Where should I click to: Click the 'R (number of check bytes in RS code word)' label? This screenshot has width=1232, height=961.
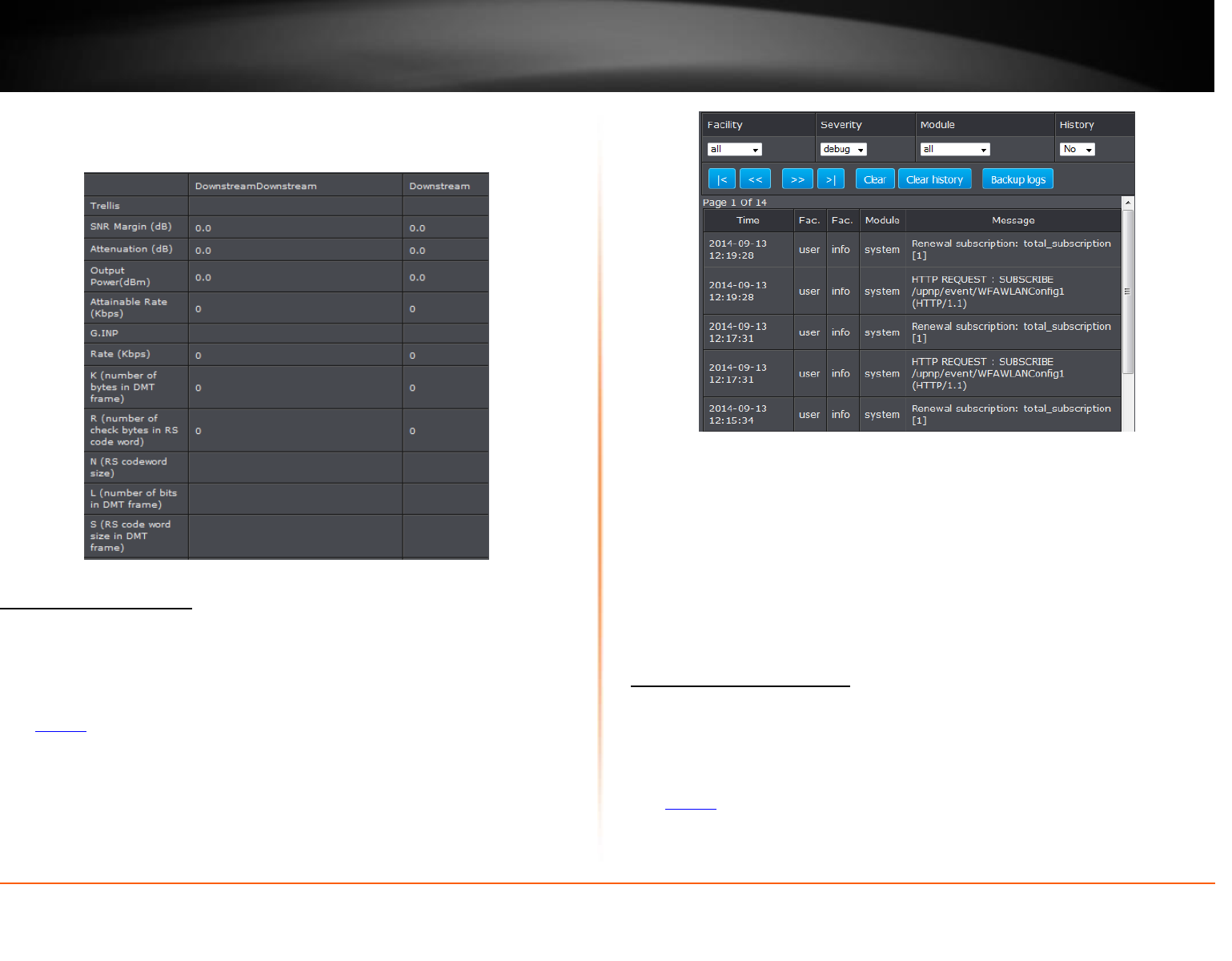(x=134, y=430)
